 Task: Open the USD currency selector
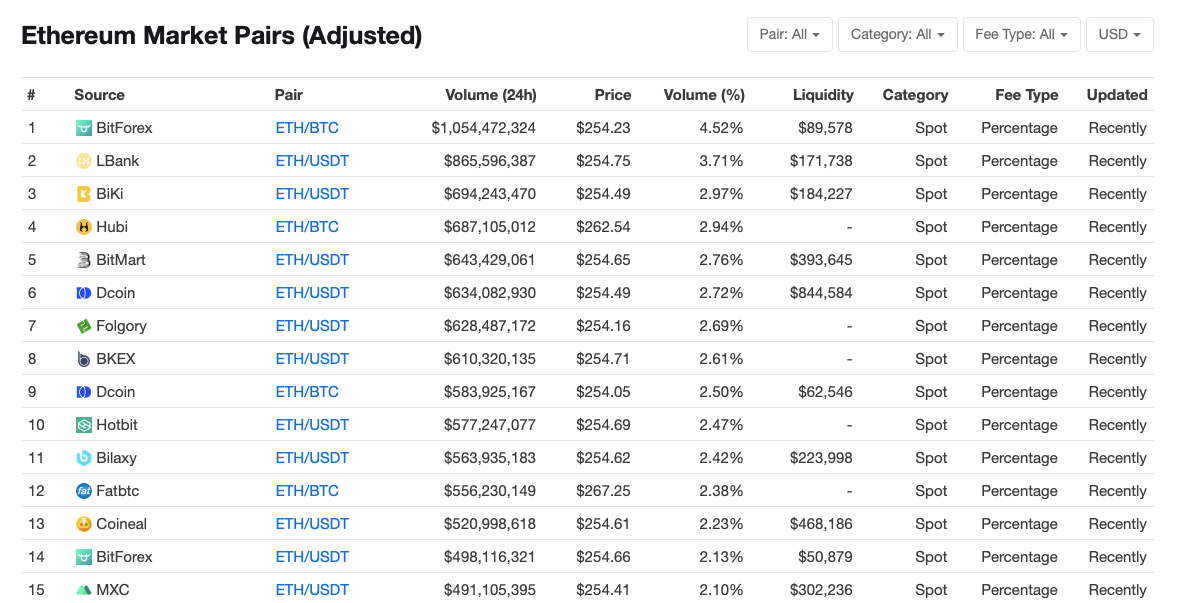click(1119, 34)
